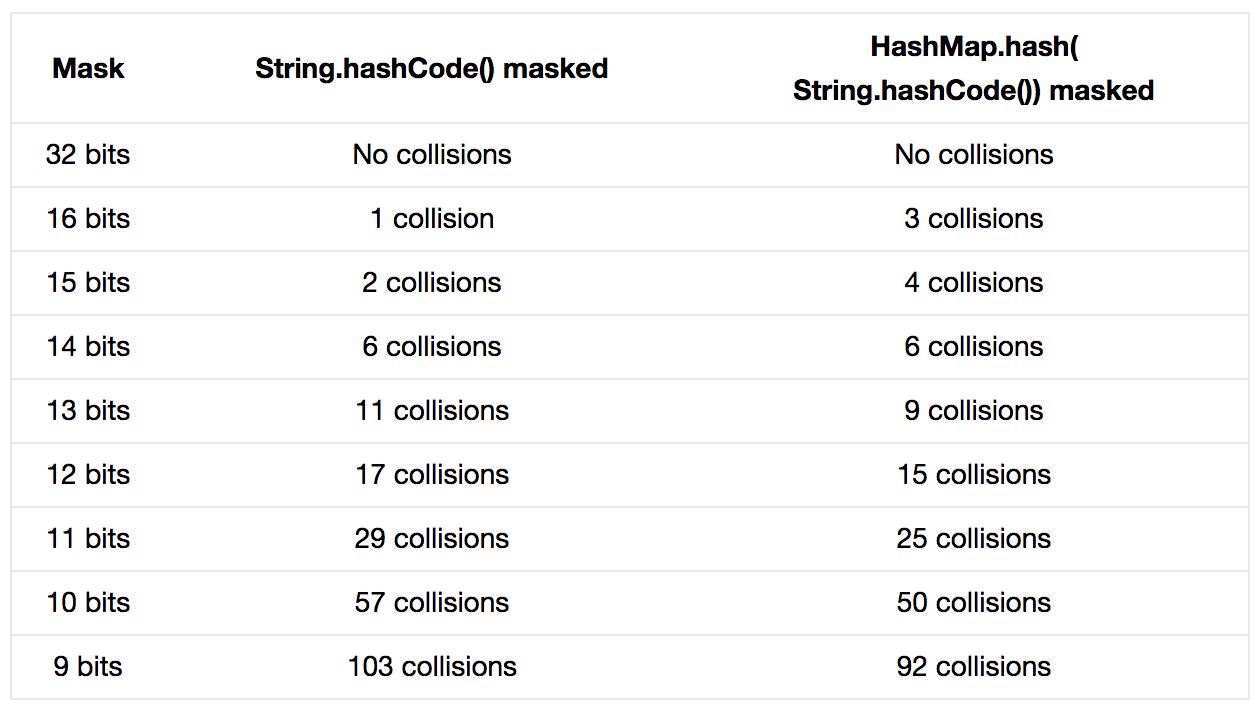
Task: Select the "32 bits" mask cell
Action: pos(88,155)
